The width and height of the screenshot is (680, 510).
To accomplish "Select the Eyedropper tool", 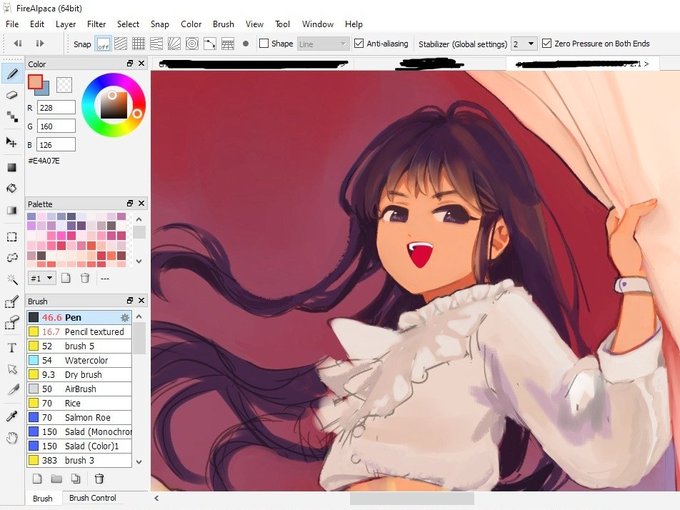I will (12, 416).
